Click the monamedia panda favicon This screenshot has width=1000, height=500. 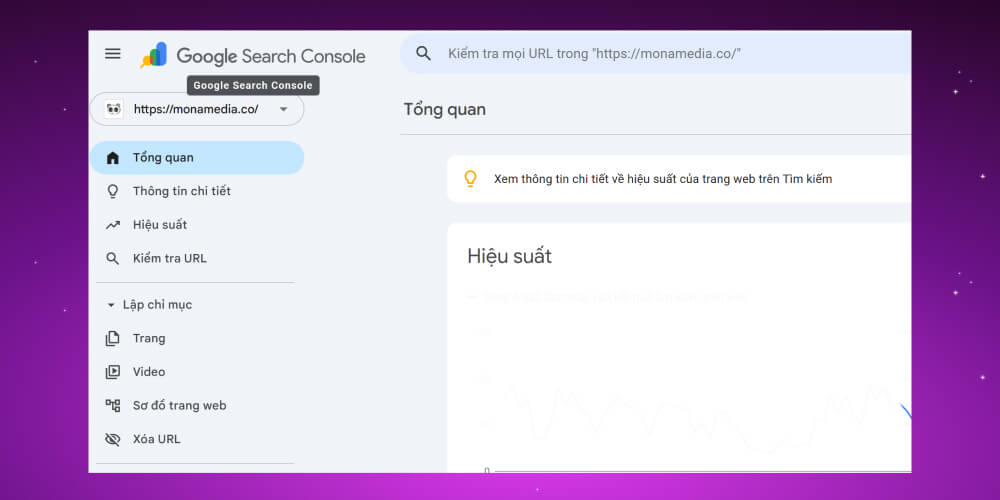[x=114, y=109]
